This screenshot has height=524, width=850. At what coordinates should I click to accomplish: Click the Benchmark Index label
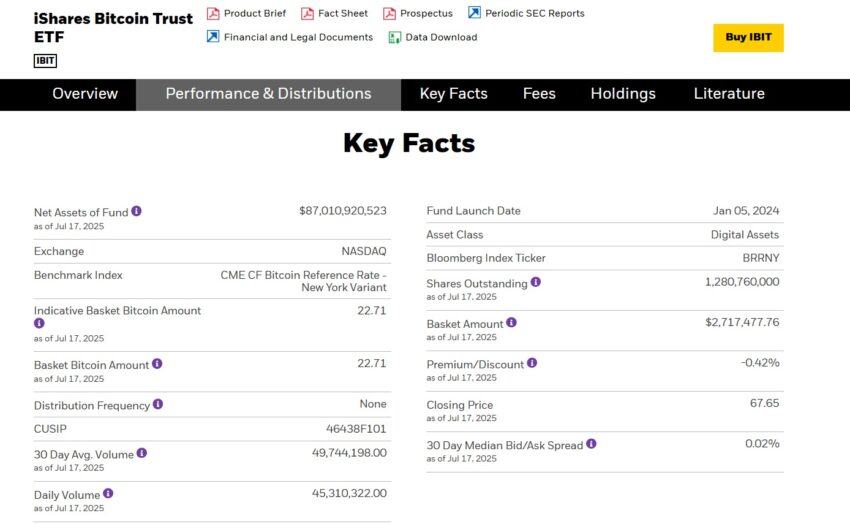pos(78,275)
